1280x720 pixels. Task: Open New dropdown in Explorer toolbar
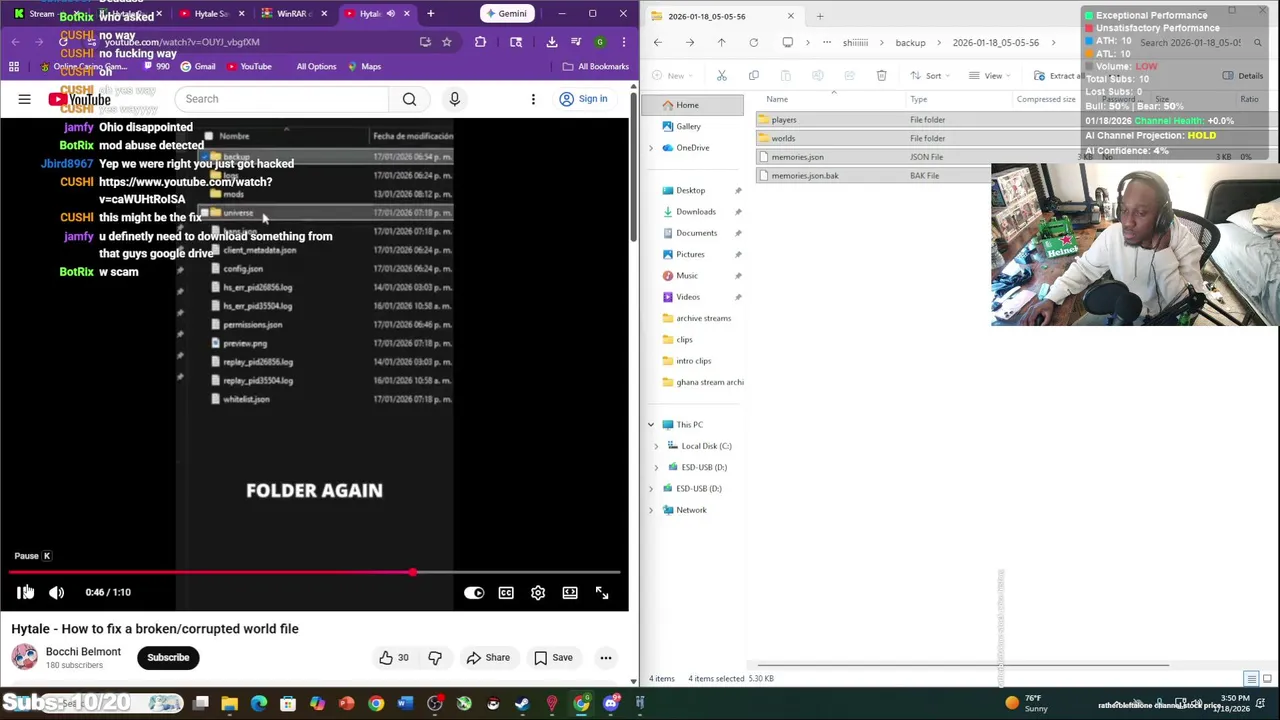[671, 76]
